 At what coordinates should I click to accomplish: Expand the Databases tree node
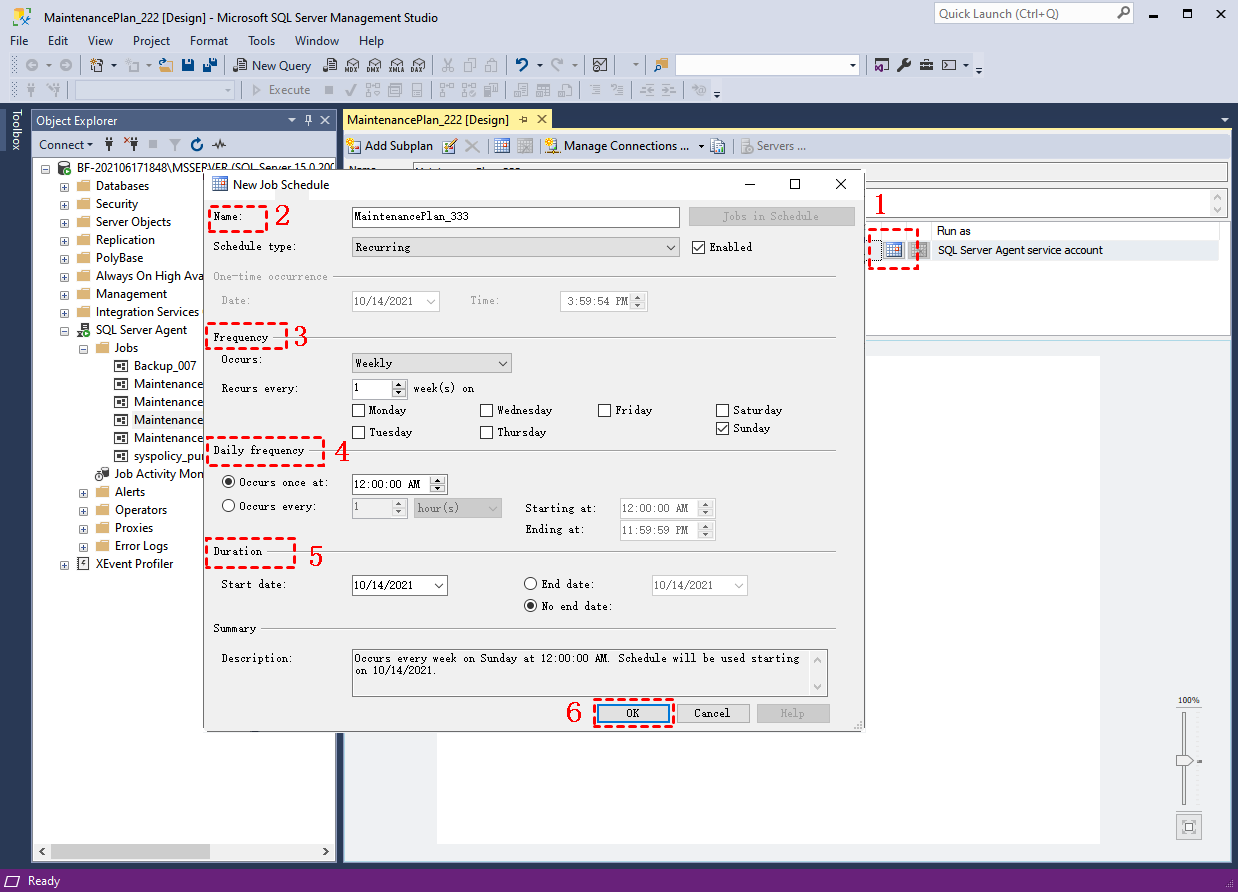pos(65,186)
